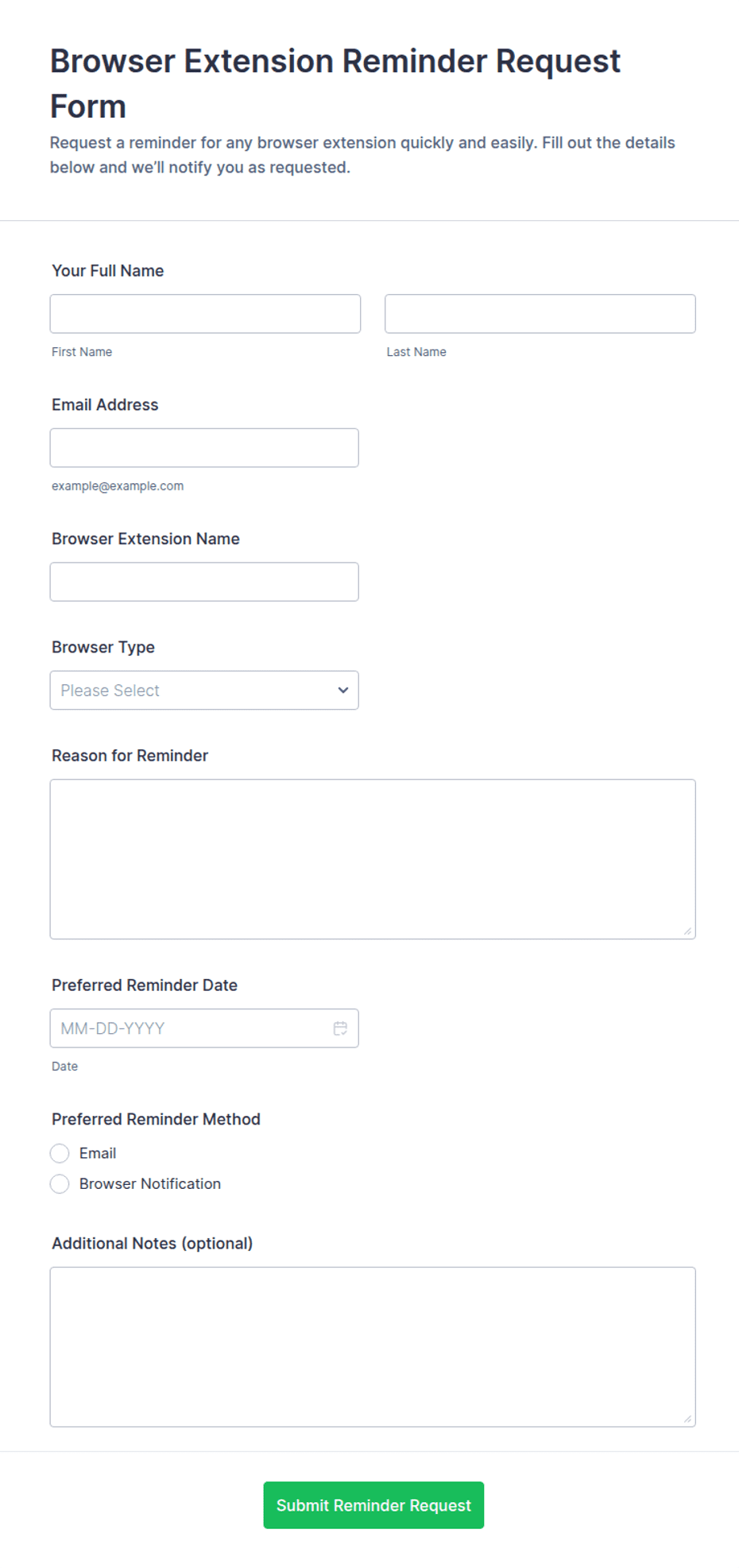
Task: Click the Preferred Reminder Method label
Action: [156, 1119]
